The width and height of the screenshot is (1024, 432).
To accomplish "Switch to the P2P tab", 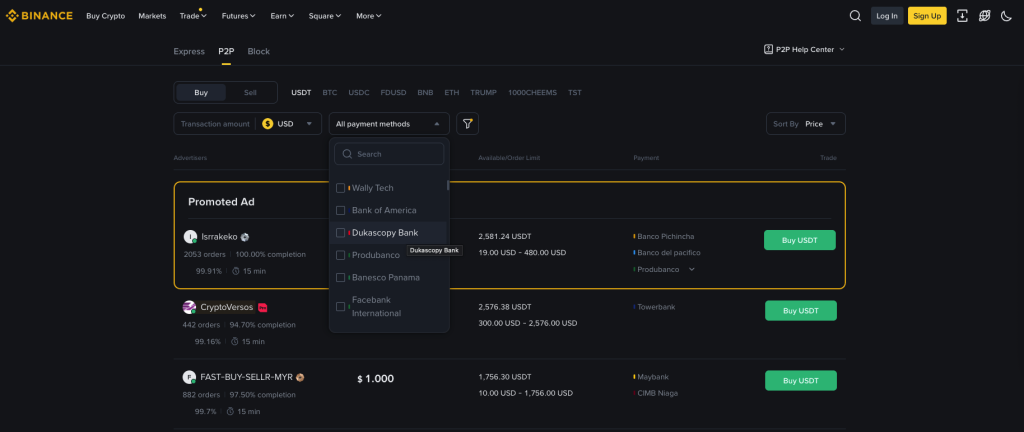I will 226,52.
